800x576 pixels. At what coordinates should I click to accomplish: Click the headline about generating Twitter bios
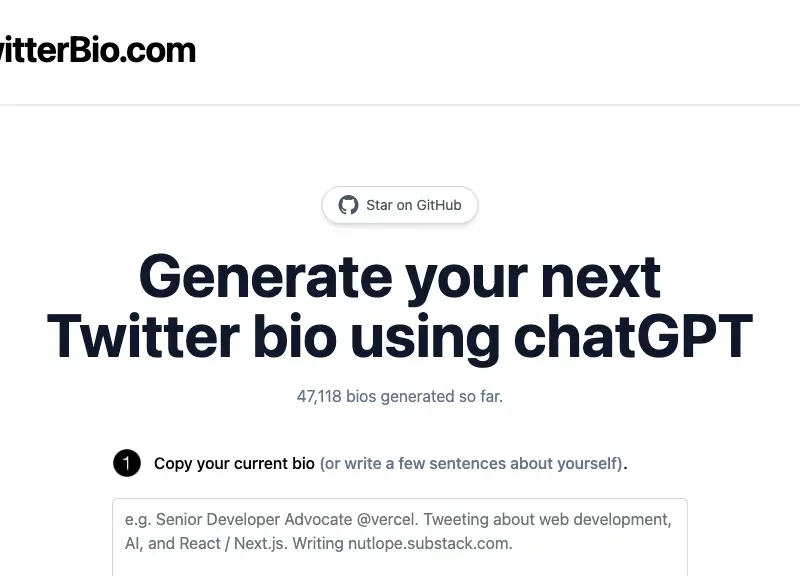pos(400,305)
